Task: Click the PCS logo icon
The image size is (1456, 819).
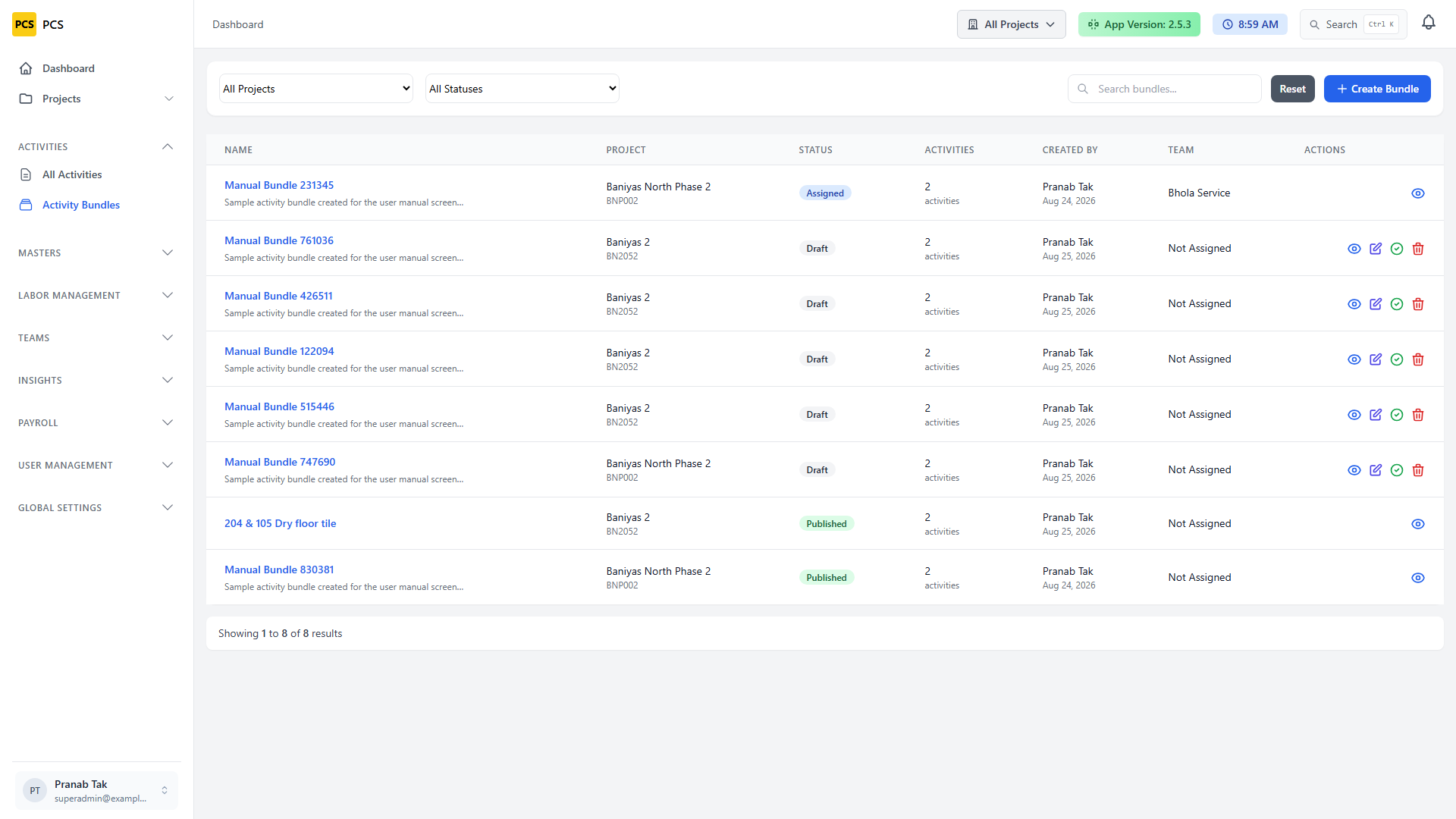Action: [x=24, y=24]
